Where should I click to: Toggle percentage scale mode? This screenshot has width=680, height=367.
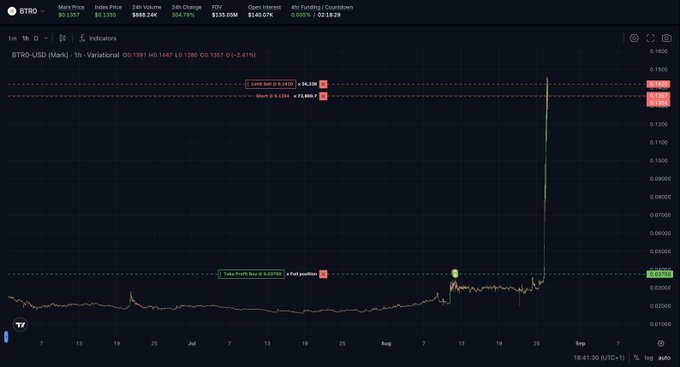pyautogui.click(x=636, y=358)
